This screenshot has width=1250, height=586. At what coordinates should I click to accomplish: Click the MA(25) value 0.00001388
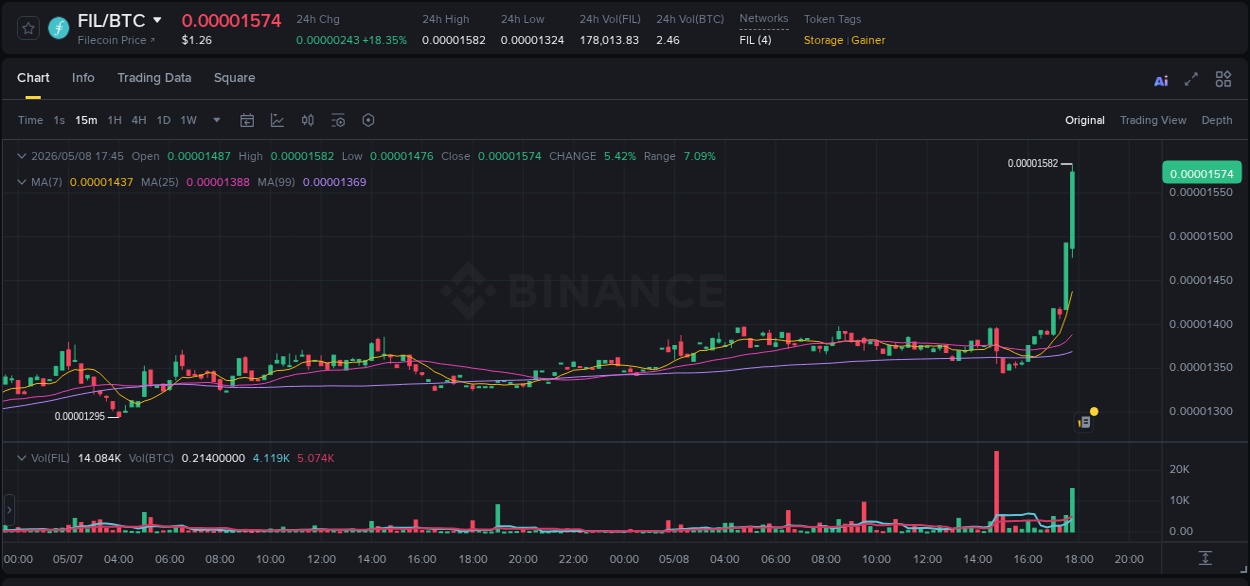click(x=218, y=182)
